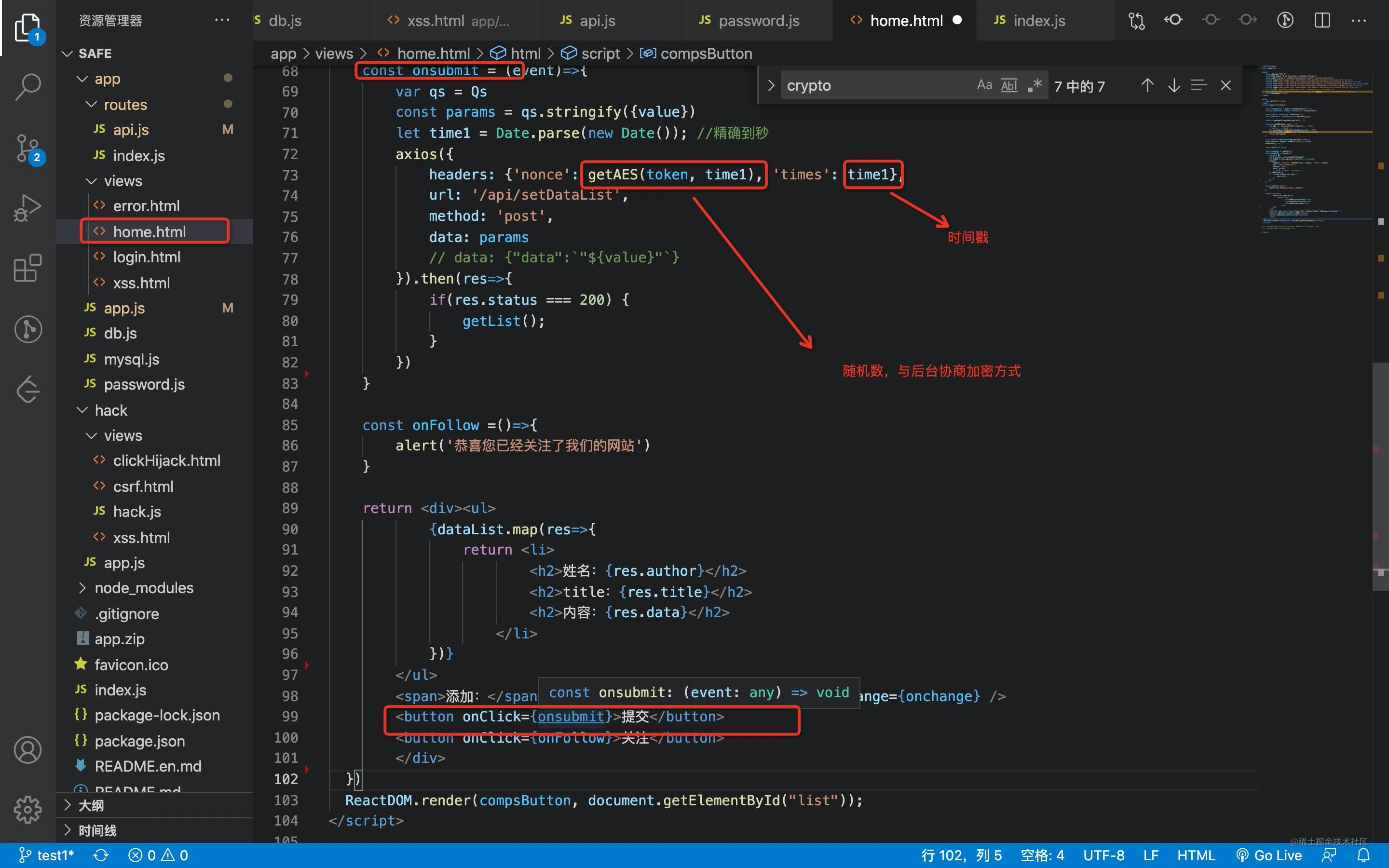Viewport: 1389px width, 868px height.
Task: Go to next match in find widget
Action: 1174,85
